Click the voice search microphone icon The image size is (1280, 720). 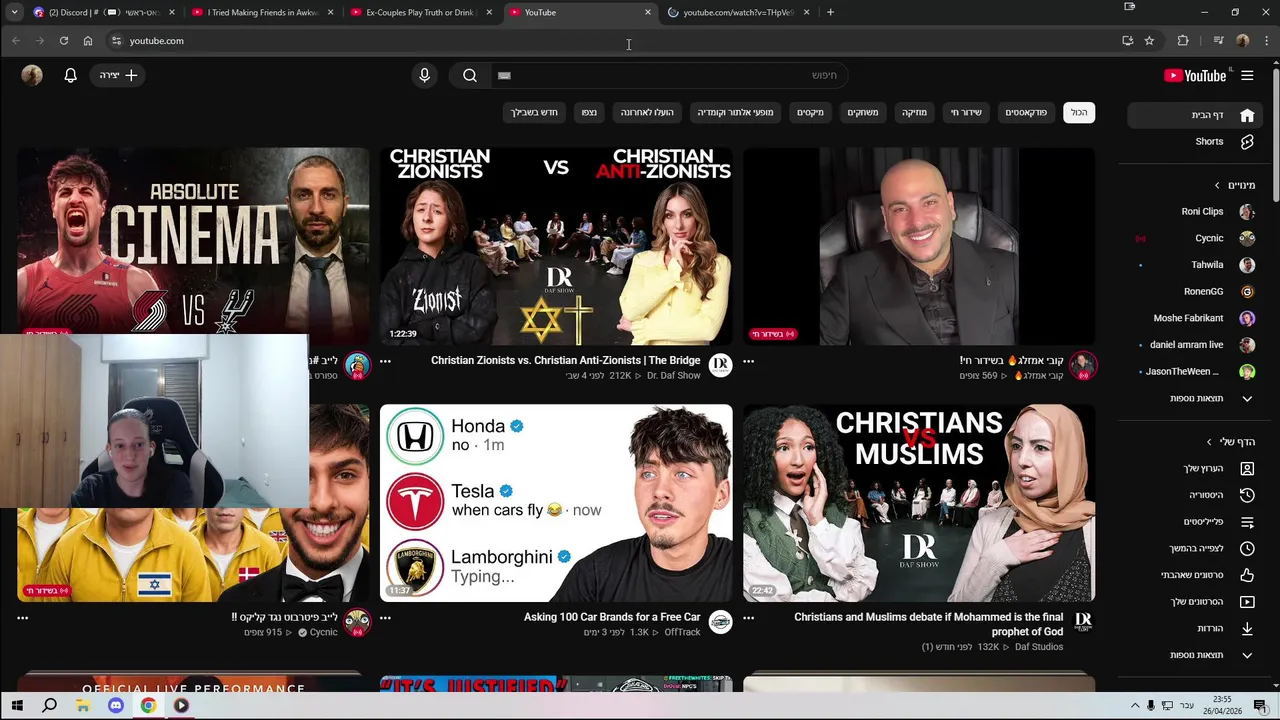pyautogui.click(x=424, y=75)
